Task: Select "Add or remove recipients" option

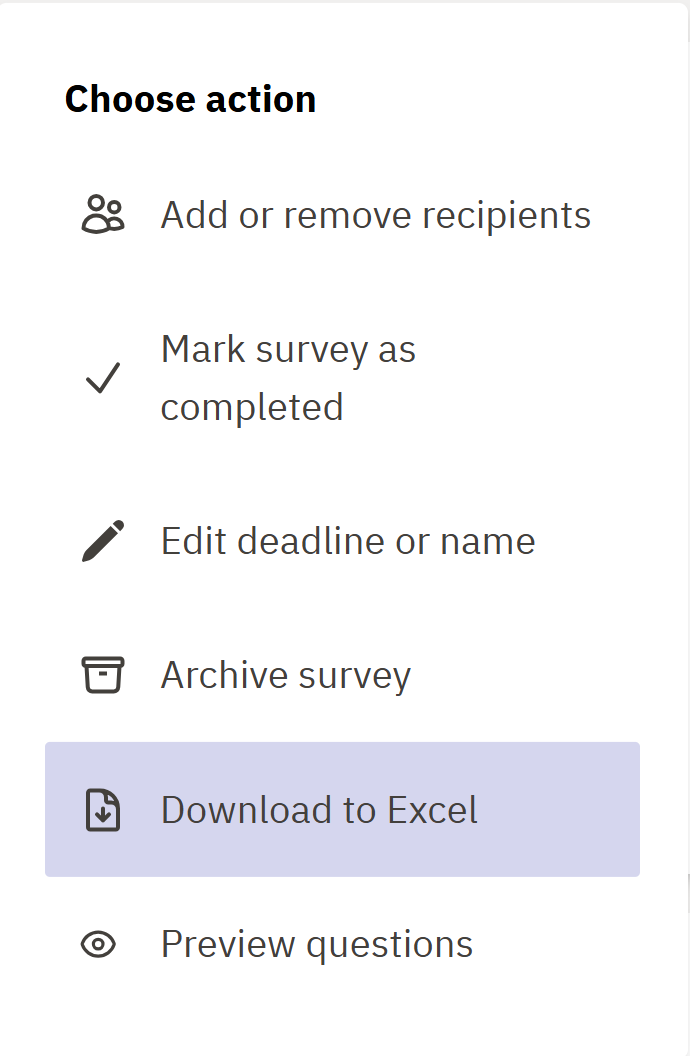Action: tap(375, 215)
